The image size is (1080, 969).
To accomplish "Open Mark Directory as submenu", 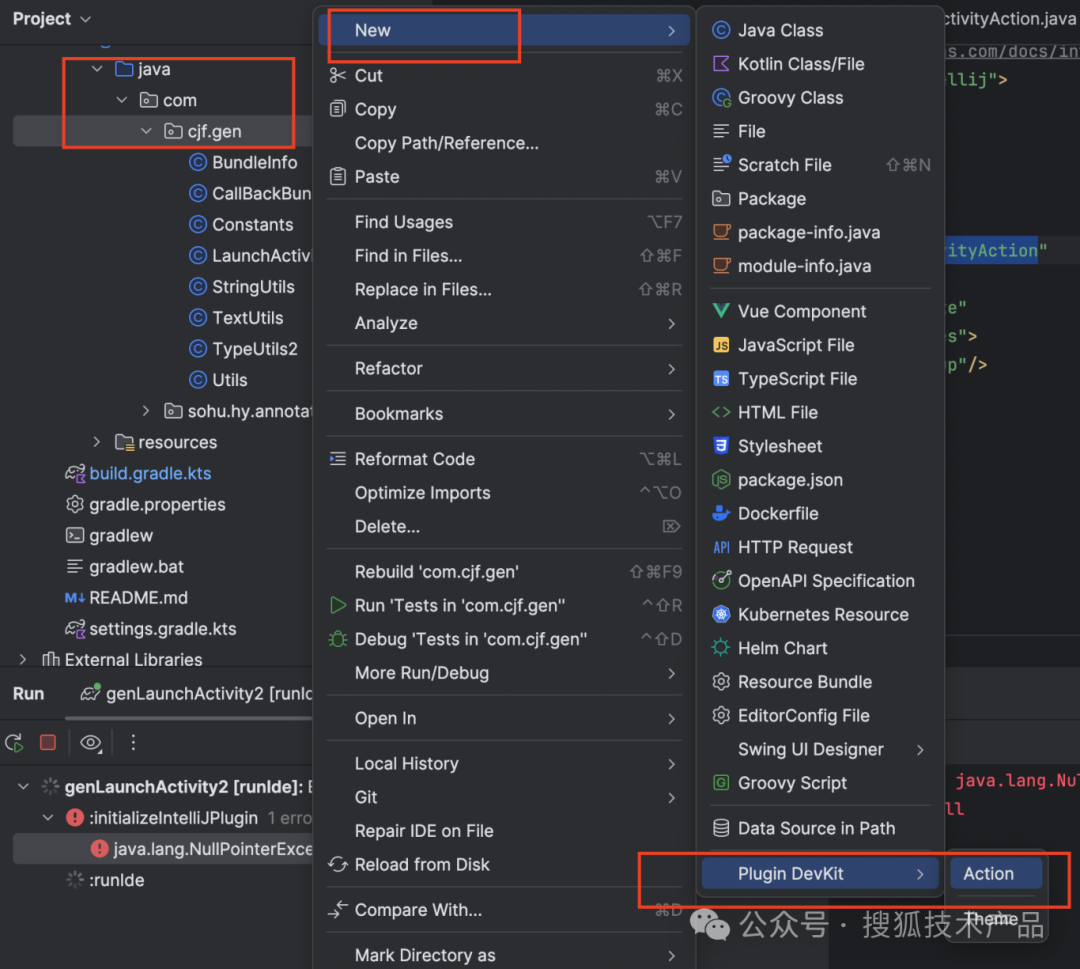I will 504,955.
